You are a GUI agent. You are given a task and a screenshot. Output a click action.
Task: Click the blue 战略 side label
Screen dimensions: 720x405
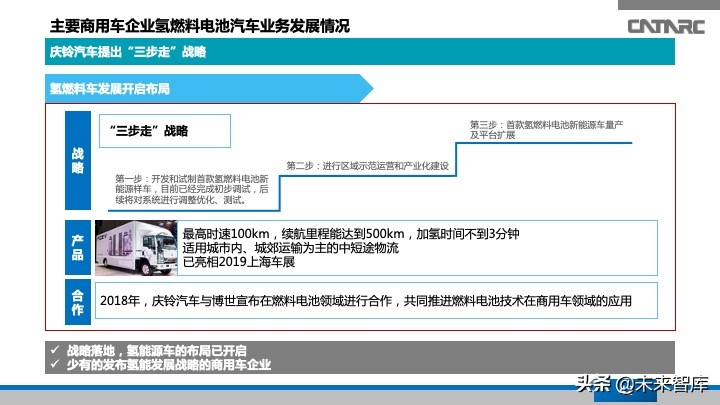pos(78,160)
